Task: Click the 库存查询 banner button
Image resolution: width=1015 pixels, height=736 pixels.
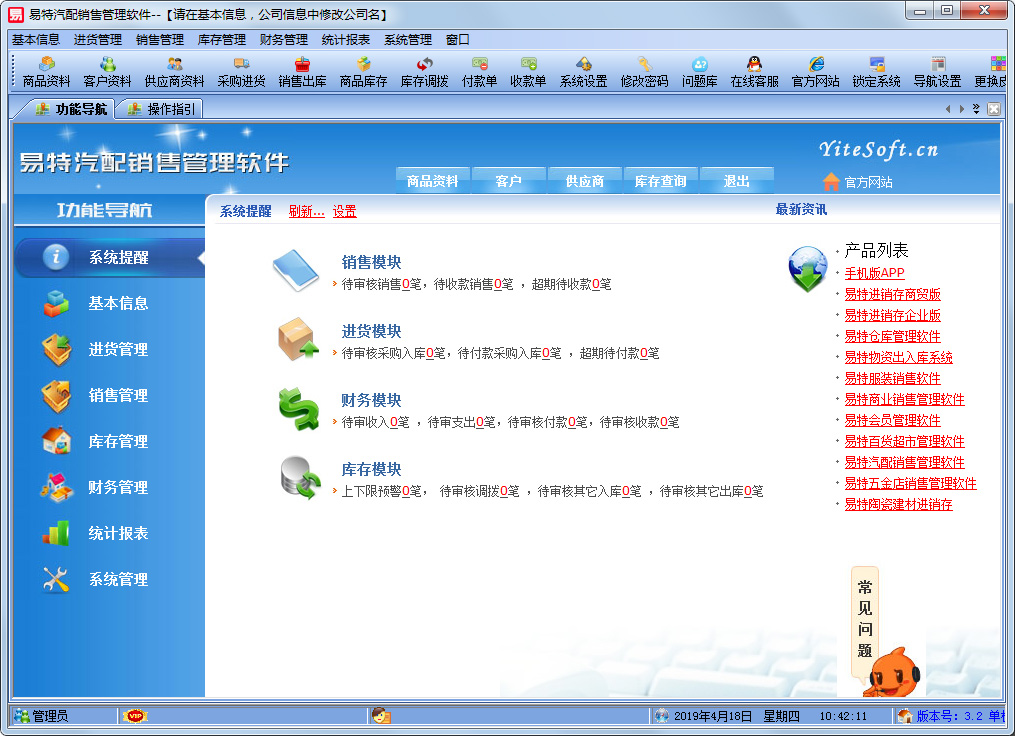Action: click(x=660, y=181)
